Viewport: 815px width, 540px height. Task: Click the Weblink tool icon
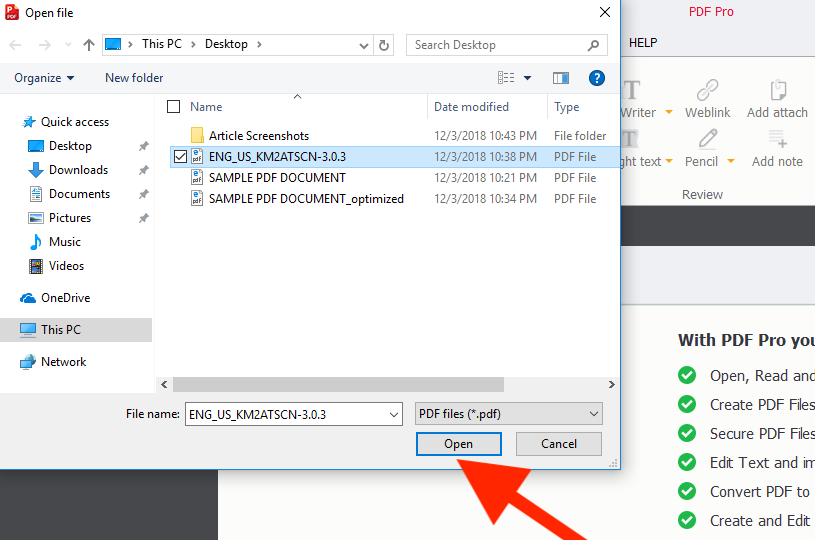[707, 91]
